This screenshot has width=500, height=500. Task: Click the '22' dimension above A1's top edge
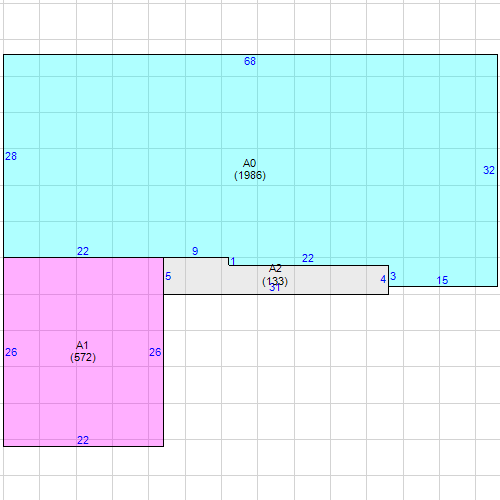pyautogui.click(x=83, y=251)
